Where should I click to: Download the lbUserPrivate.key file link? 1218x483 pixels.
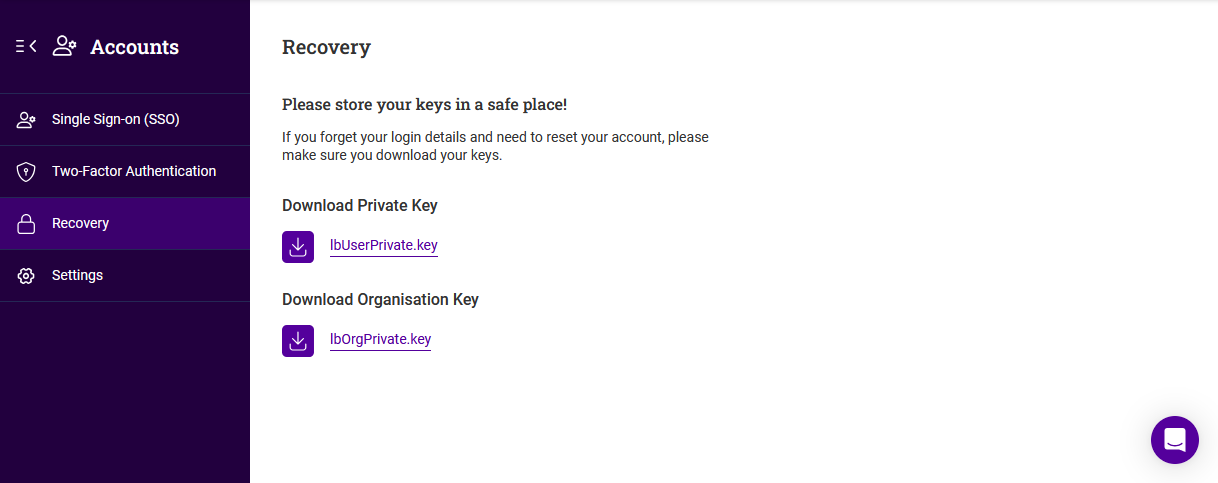coord(384,246)
